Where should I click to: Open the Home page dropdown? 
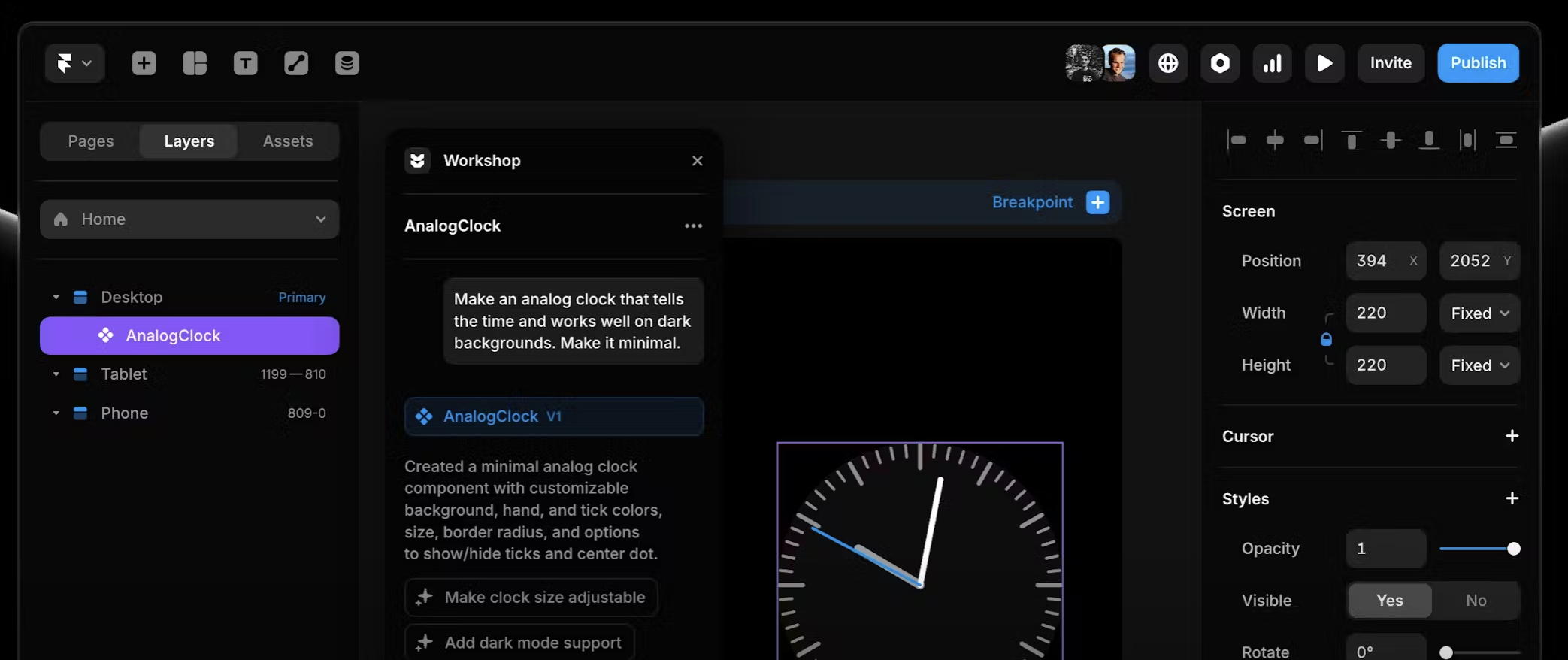189,219
